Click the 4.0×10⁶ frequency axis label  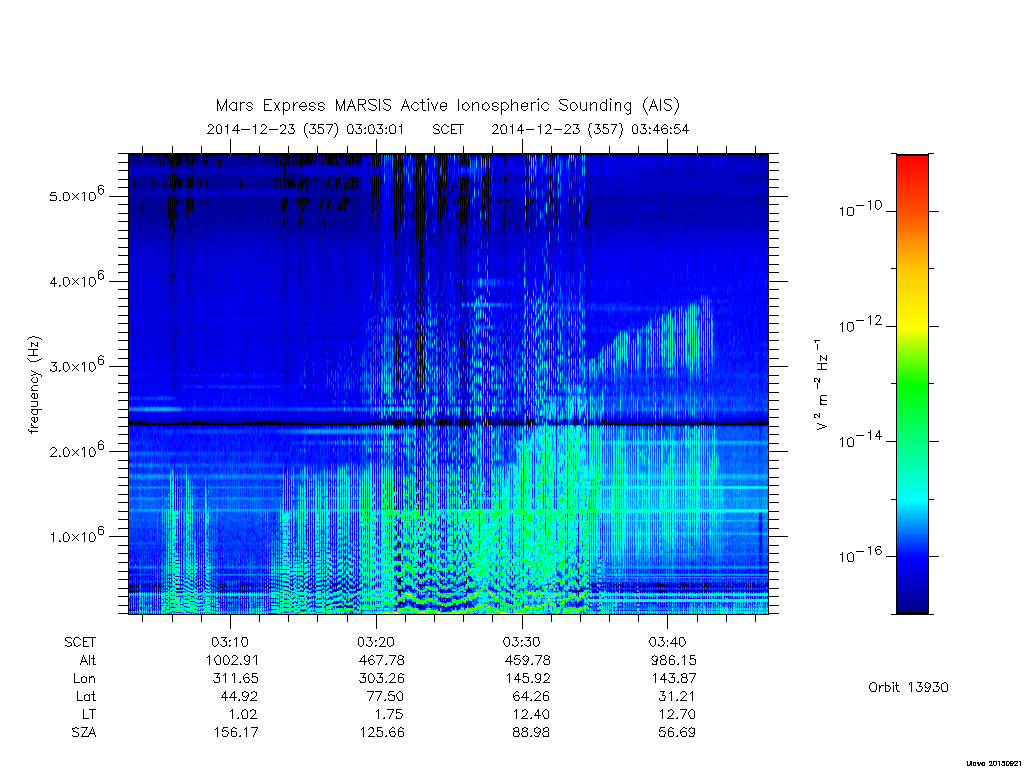pyautogui.click(x=76, y=280)
